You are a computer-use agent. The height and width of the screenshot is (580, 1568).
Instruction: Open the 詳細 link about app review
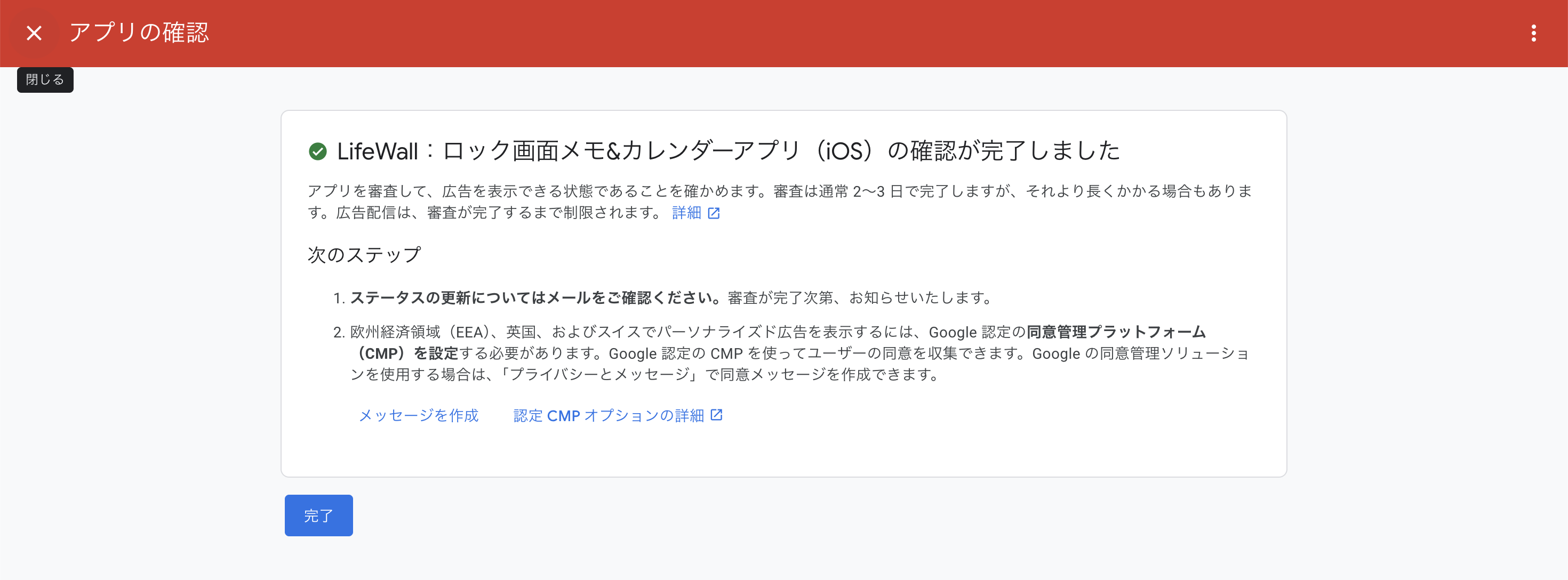coord(686,212)
